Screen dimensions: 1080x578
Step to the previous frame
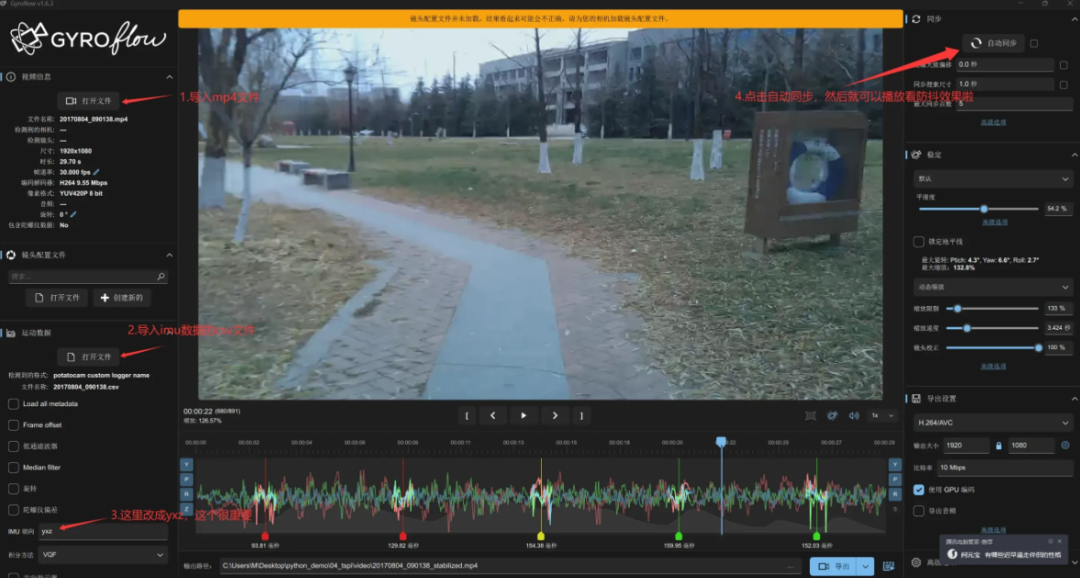pos(492,415)
